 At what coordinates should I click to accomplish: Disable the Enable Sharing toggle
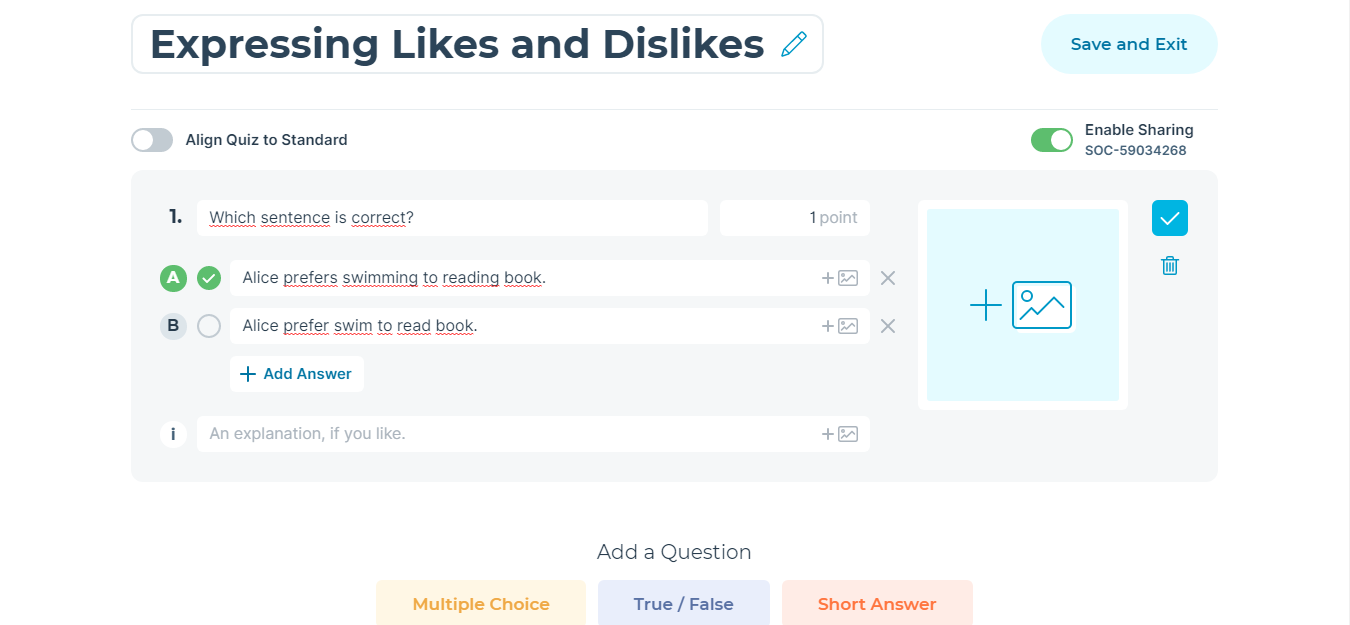[x=1052, y=140]
